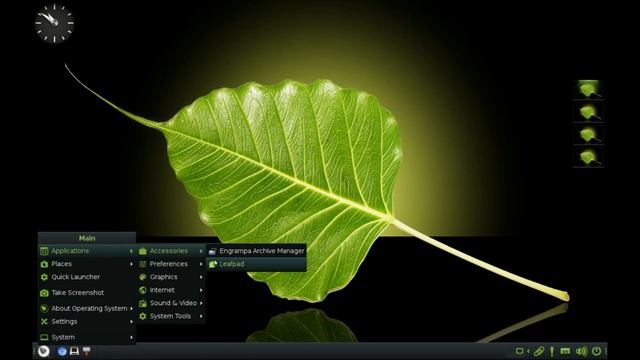
Task: Click the Applications grid icon
Action: click(x=44, y=251)
